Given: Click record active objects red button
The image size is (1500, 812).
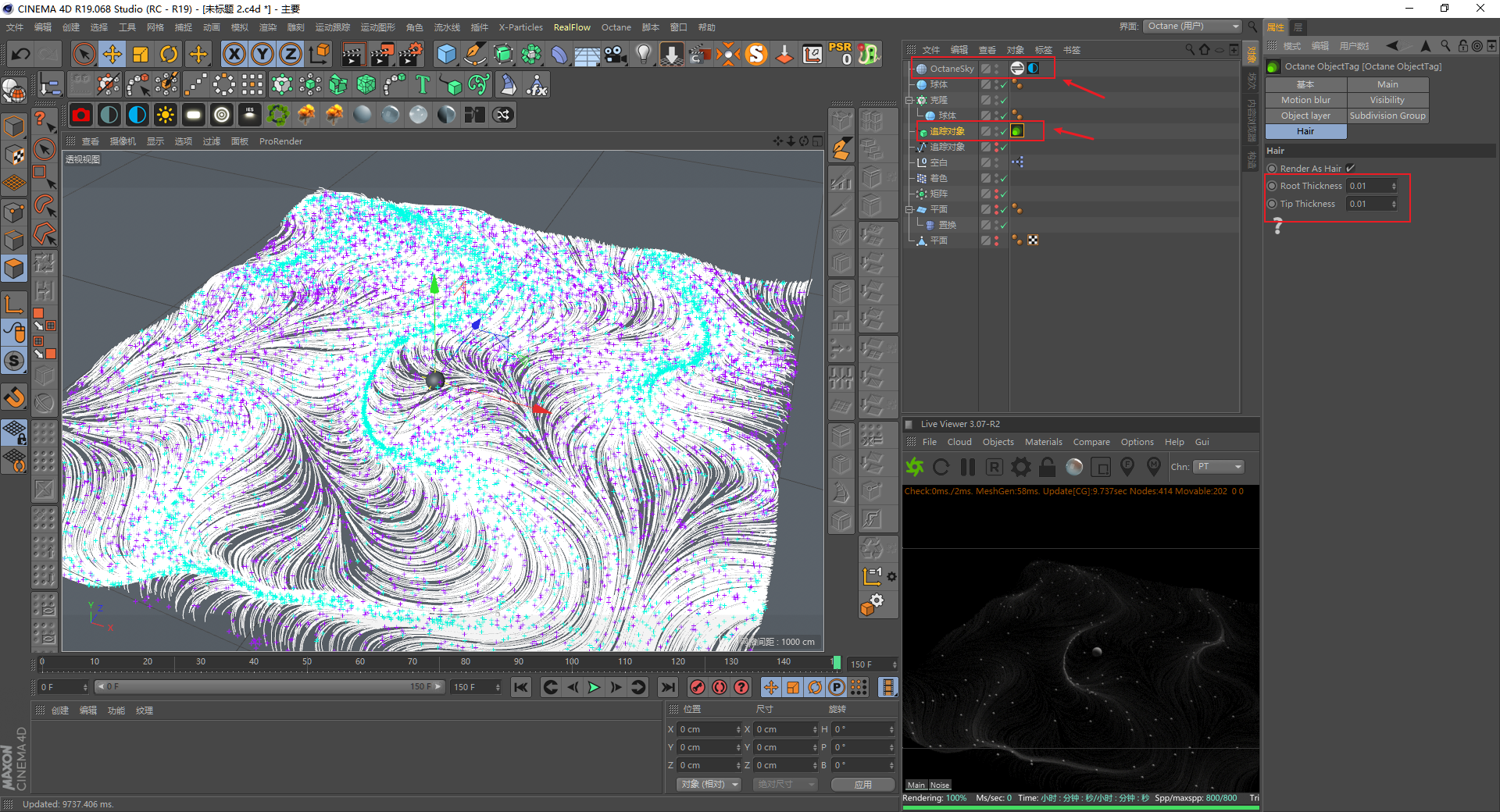Looking at the screenshot, I should [698, 687].
